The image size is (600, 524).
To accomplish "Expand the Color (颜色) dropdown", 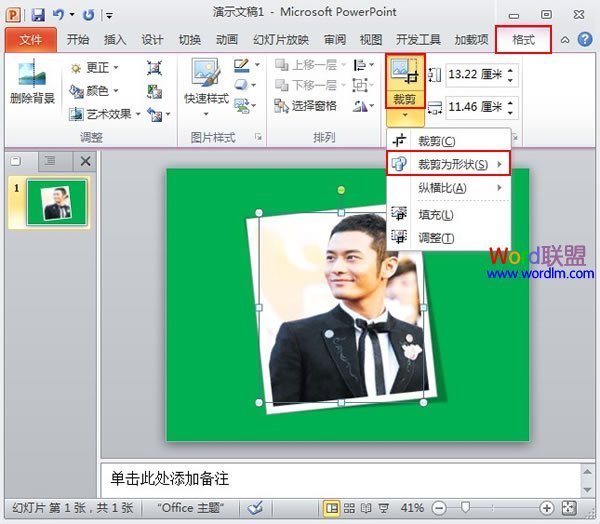I will (96, 91).
